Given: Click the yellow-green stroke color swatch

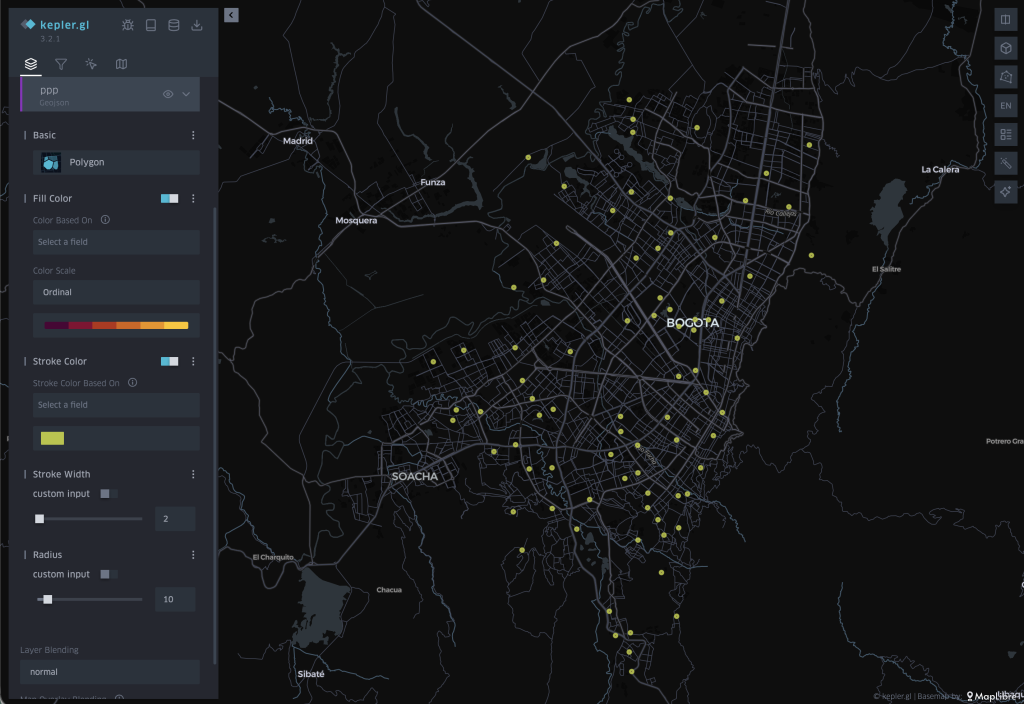Looking at the screenshot, I should 52,438.
